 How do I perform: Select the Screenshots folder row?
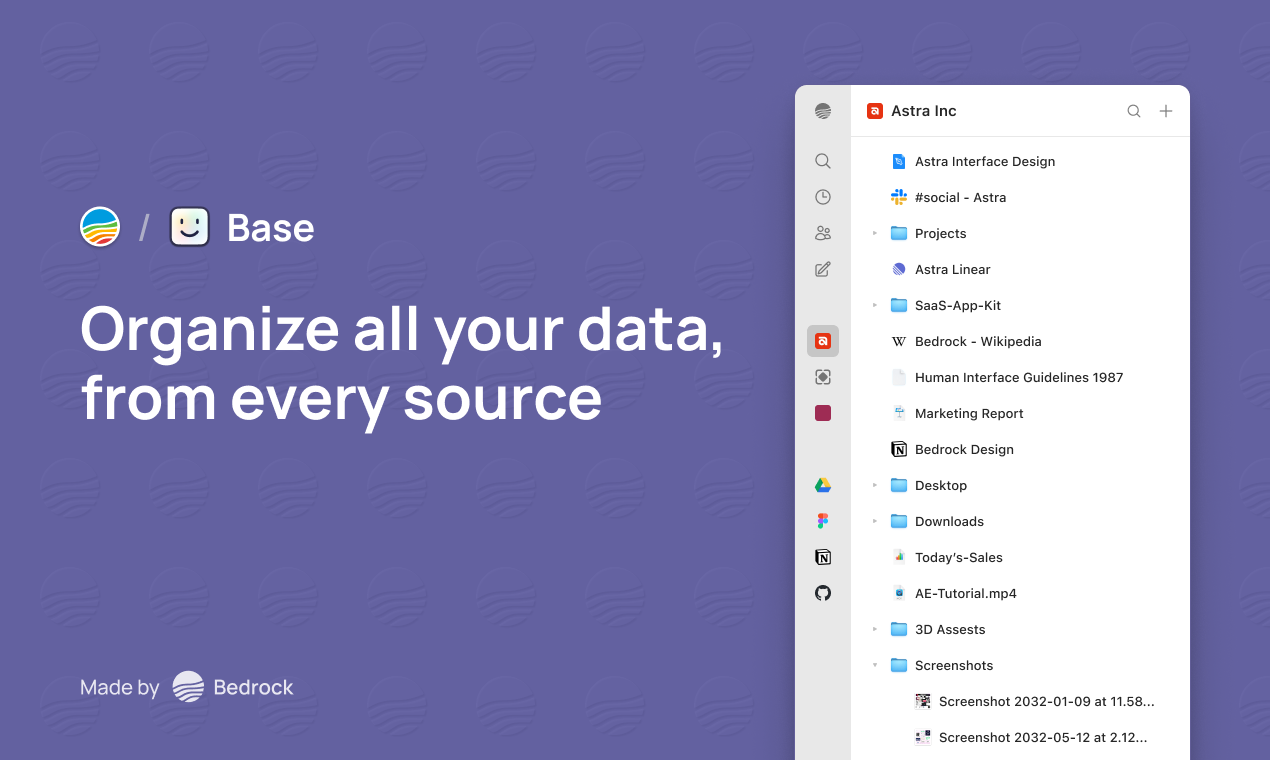tap(1020, 665)
